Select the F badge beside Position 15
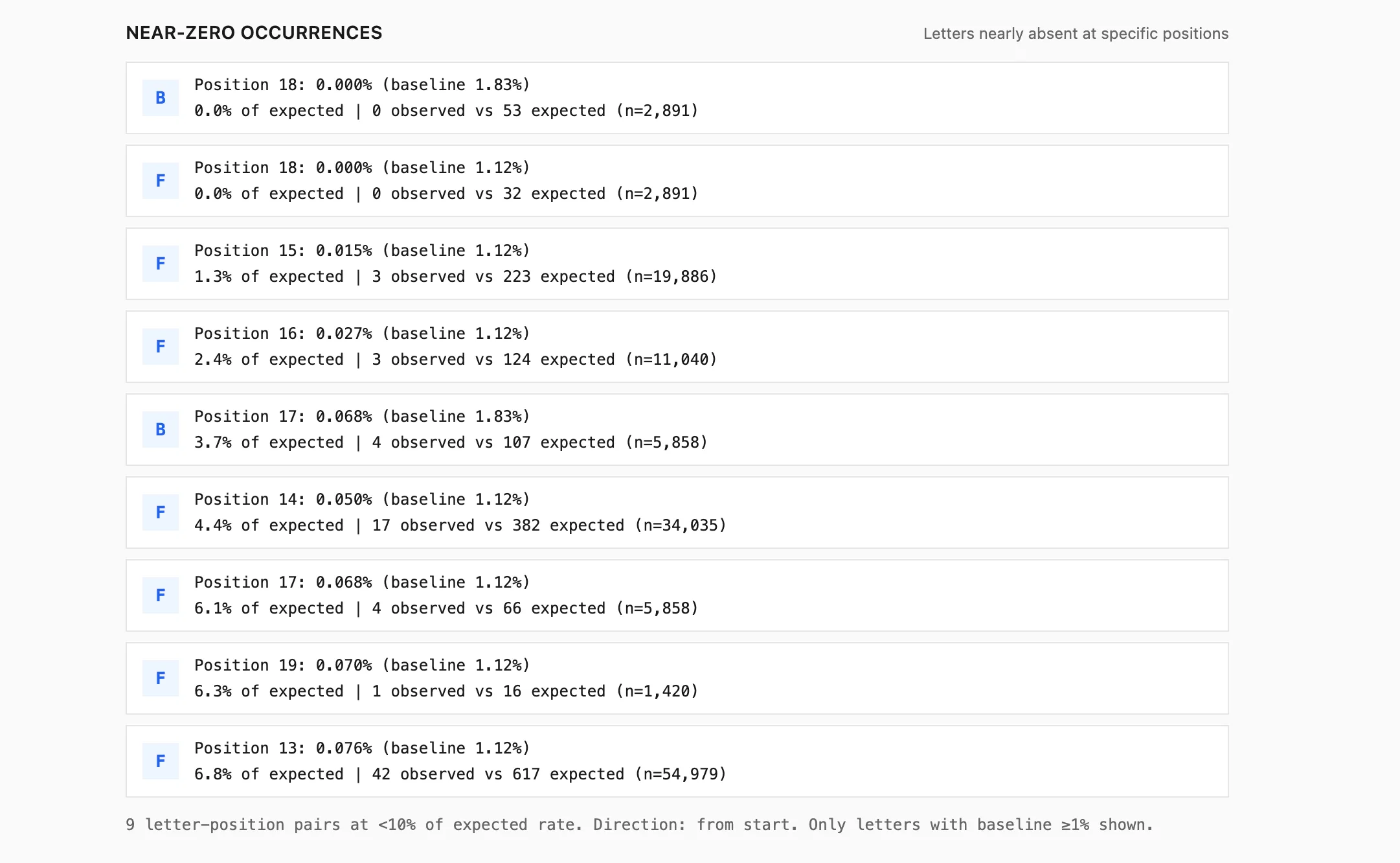Viewport: 1400px width, 863px height. (x=161, y=264)
